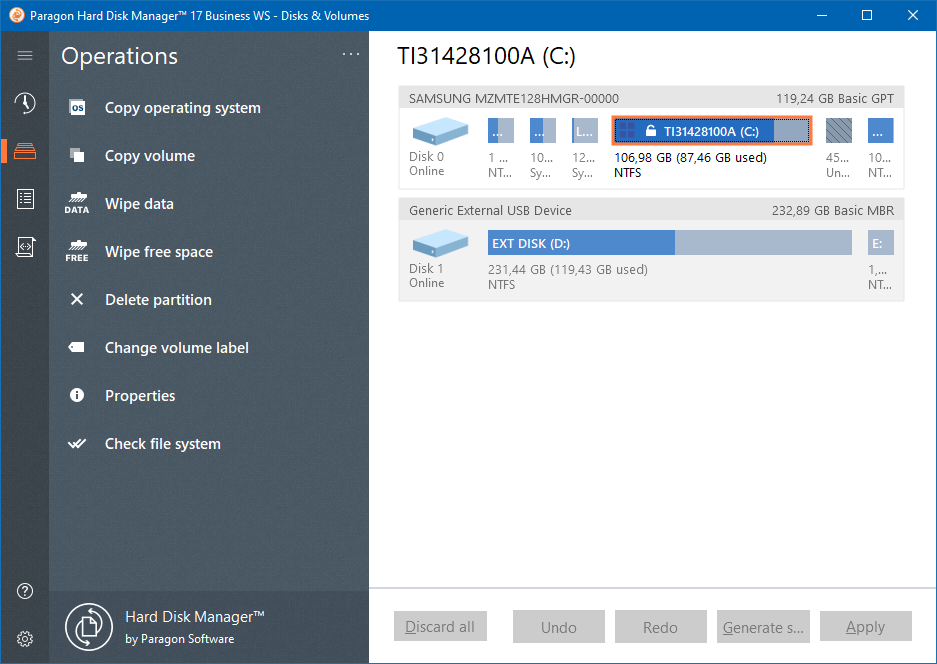Open Backup & Recovery clock icon in sidebar
Viewport: 937px width, 664px height.
(x=25, y=103)
